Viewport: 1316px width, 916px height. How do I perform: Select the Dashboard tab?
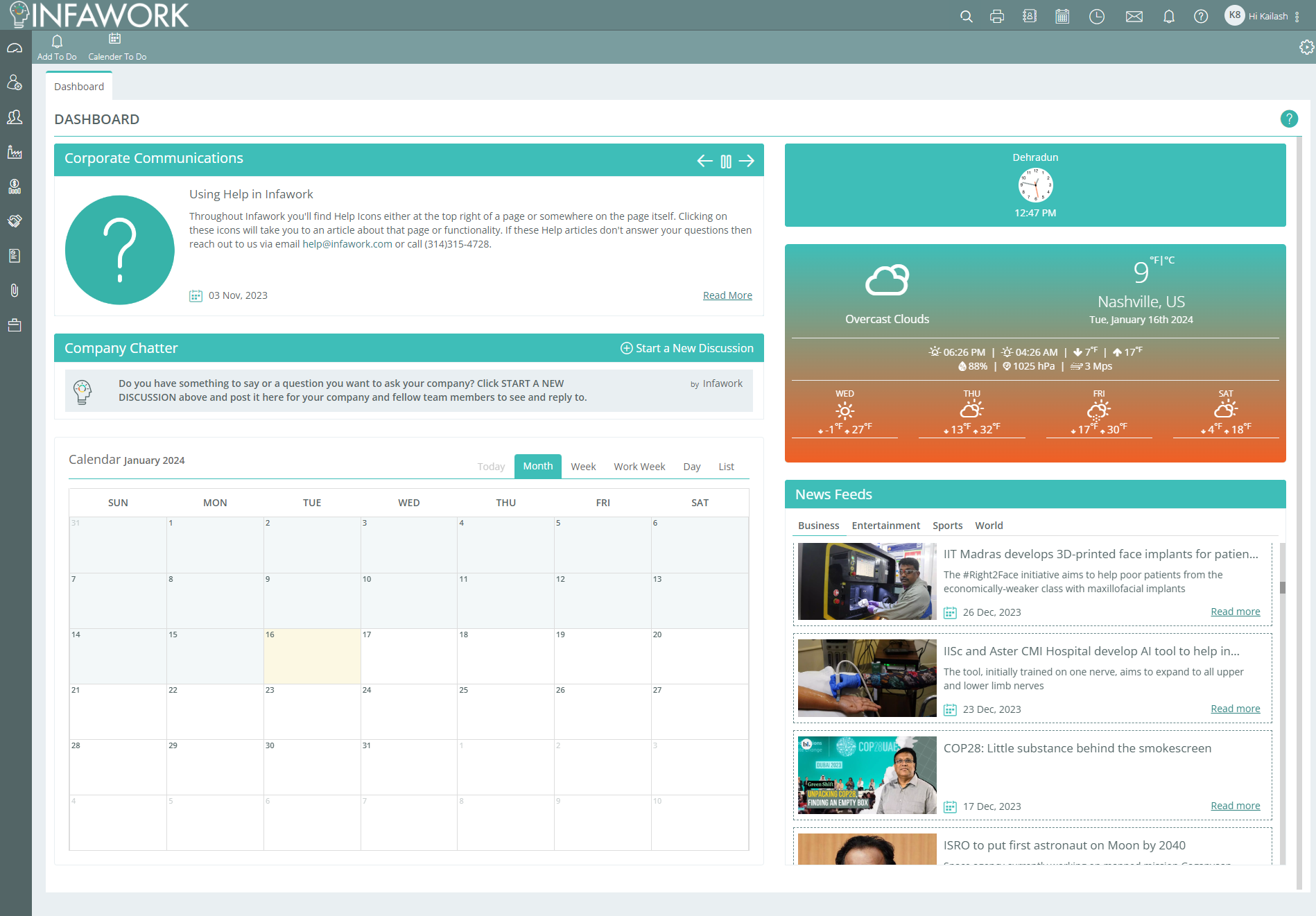click(79, 87)
